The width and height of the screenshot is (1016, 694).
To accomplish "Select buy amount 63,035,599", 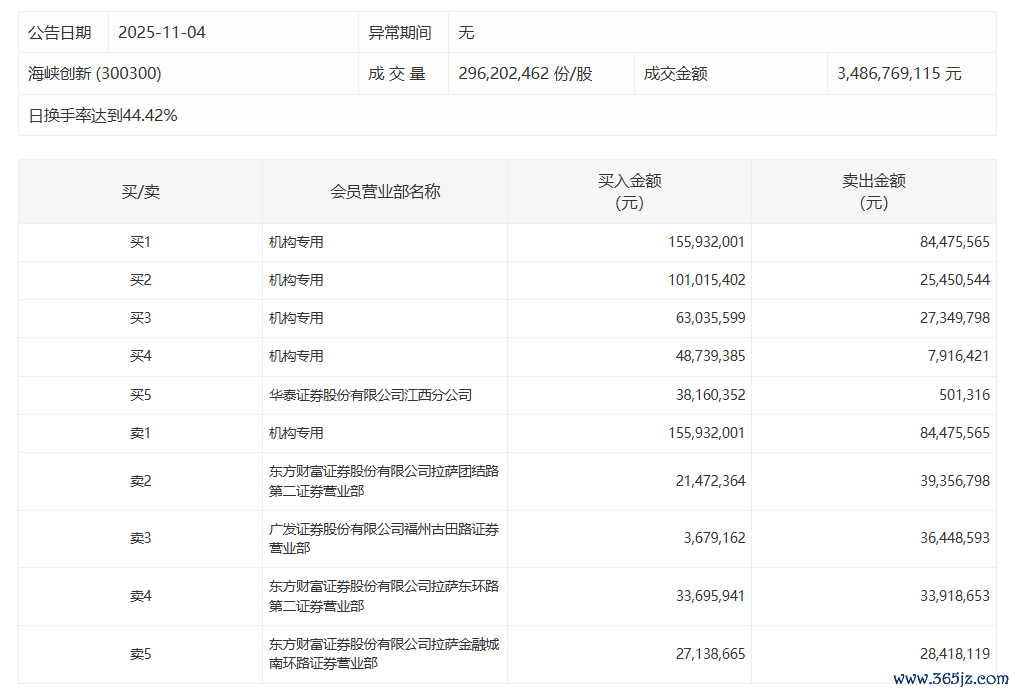I will coord(710,318).
